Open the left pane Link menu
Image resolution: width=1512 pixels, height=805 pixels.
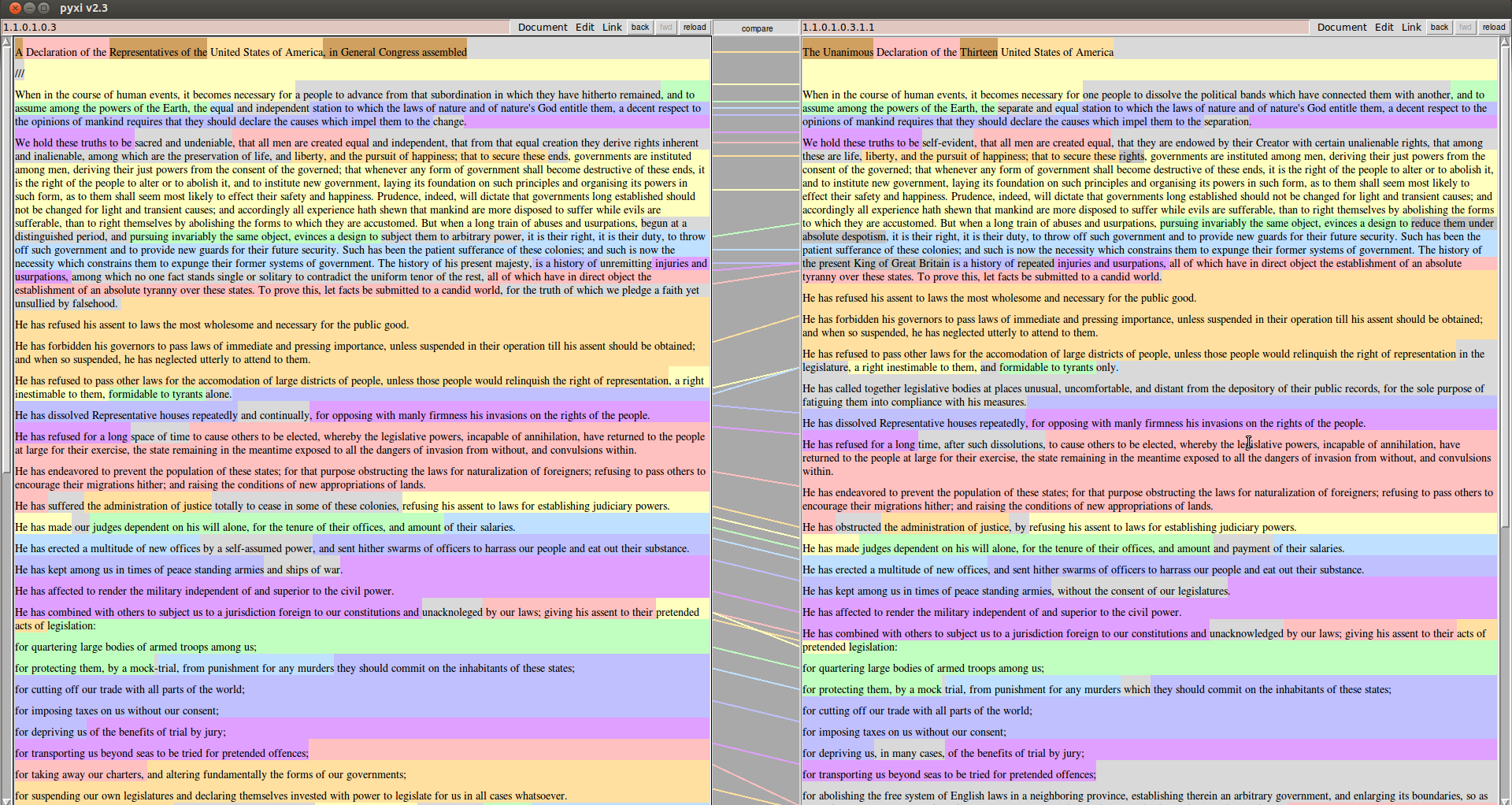coord(612,28)
